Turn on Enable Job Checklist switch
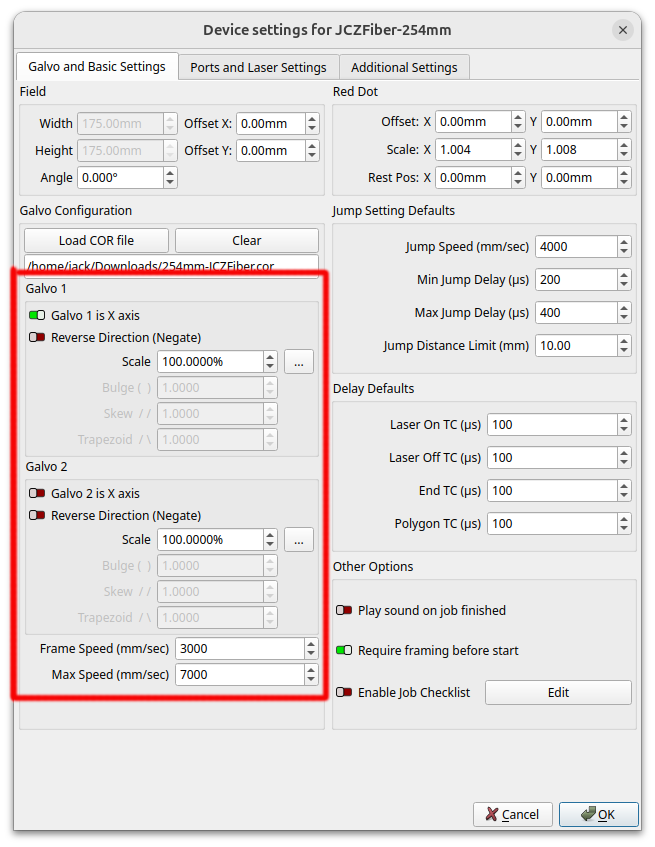Image resolution: width=655 pixels, height=847 pixels. coord(344,693)
